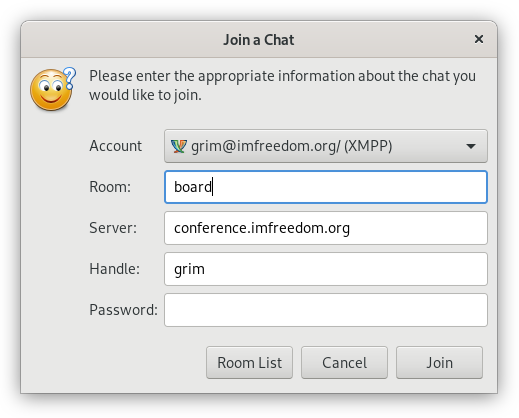Open the grim@imfreedom.org/ (XMPP) account selector
The width and height of the screenshot is (519, 418).
(326, 146)
